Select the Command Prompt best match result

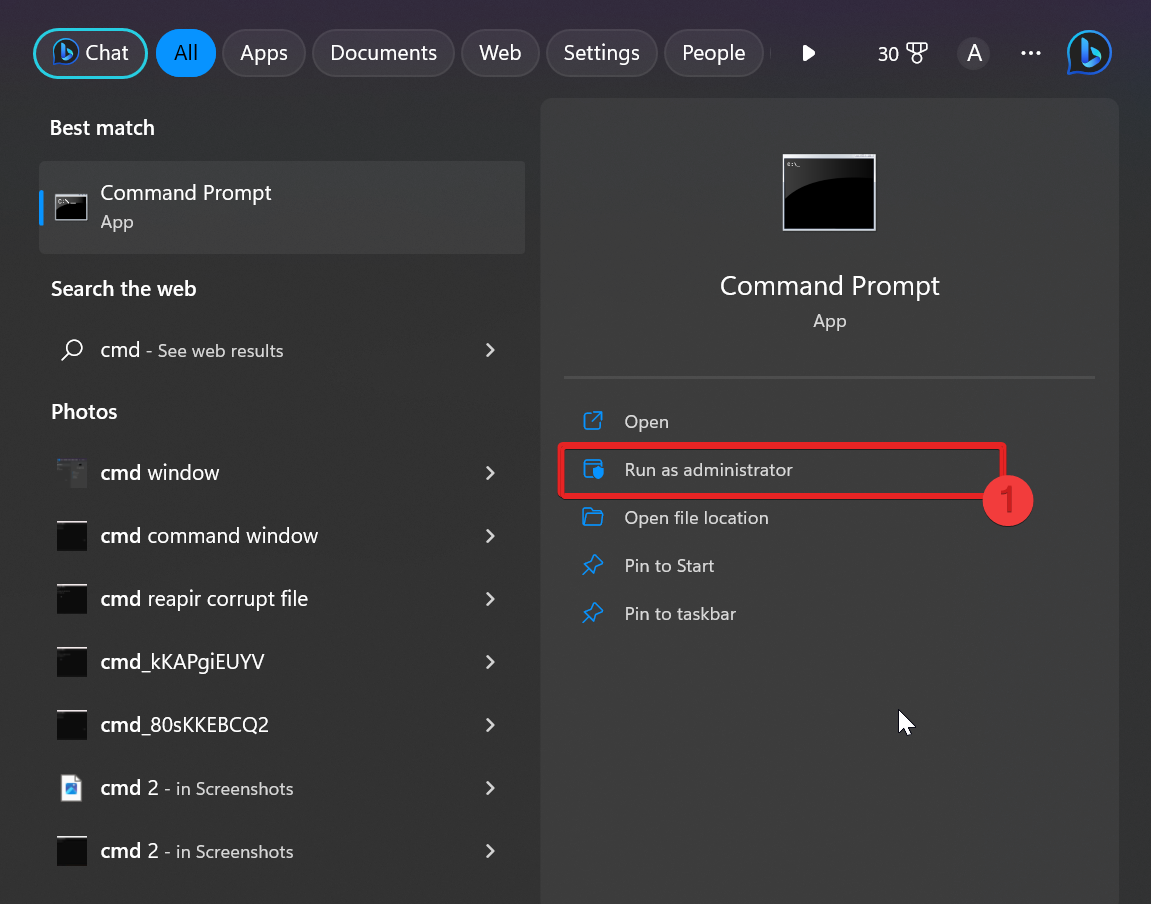coord(282,207)
